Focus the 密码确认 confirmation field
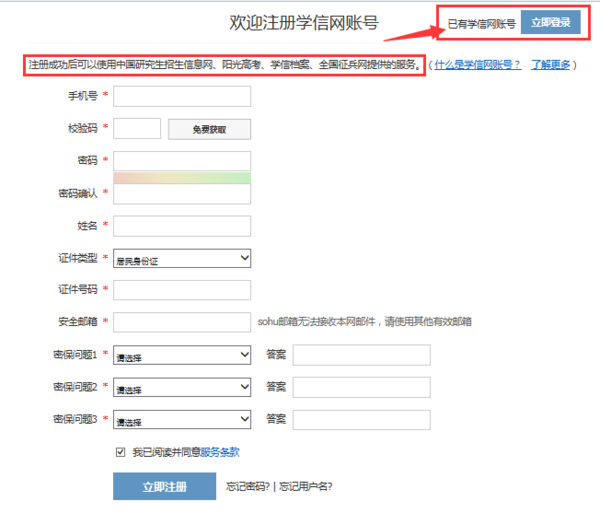The image size is (600, 513). pos(182,193)
